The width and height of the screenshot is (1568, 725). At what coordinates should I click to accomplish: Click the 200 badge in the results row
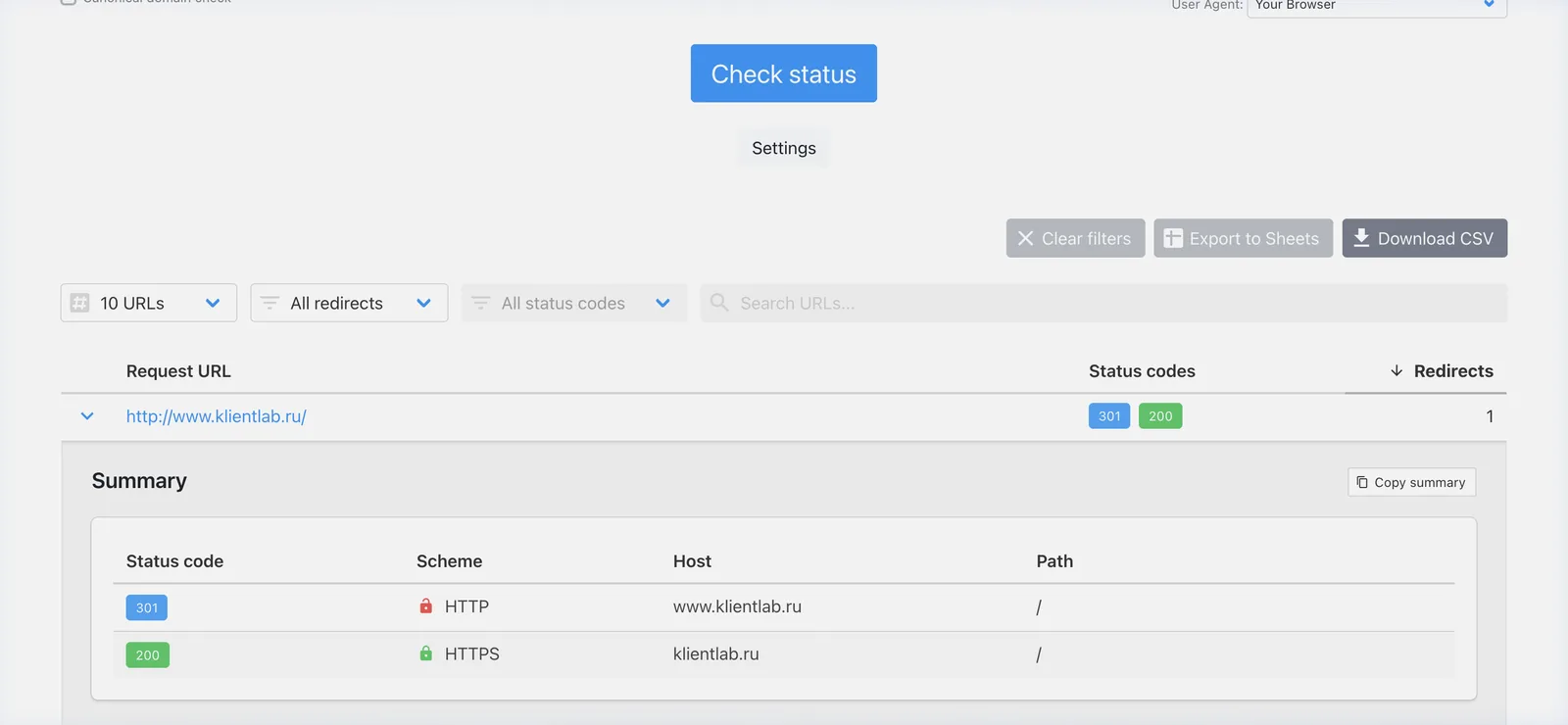click(x=1160, y=416)
